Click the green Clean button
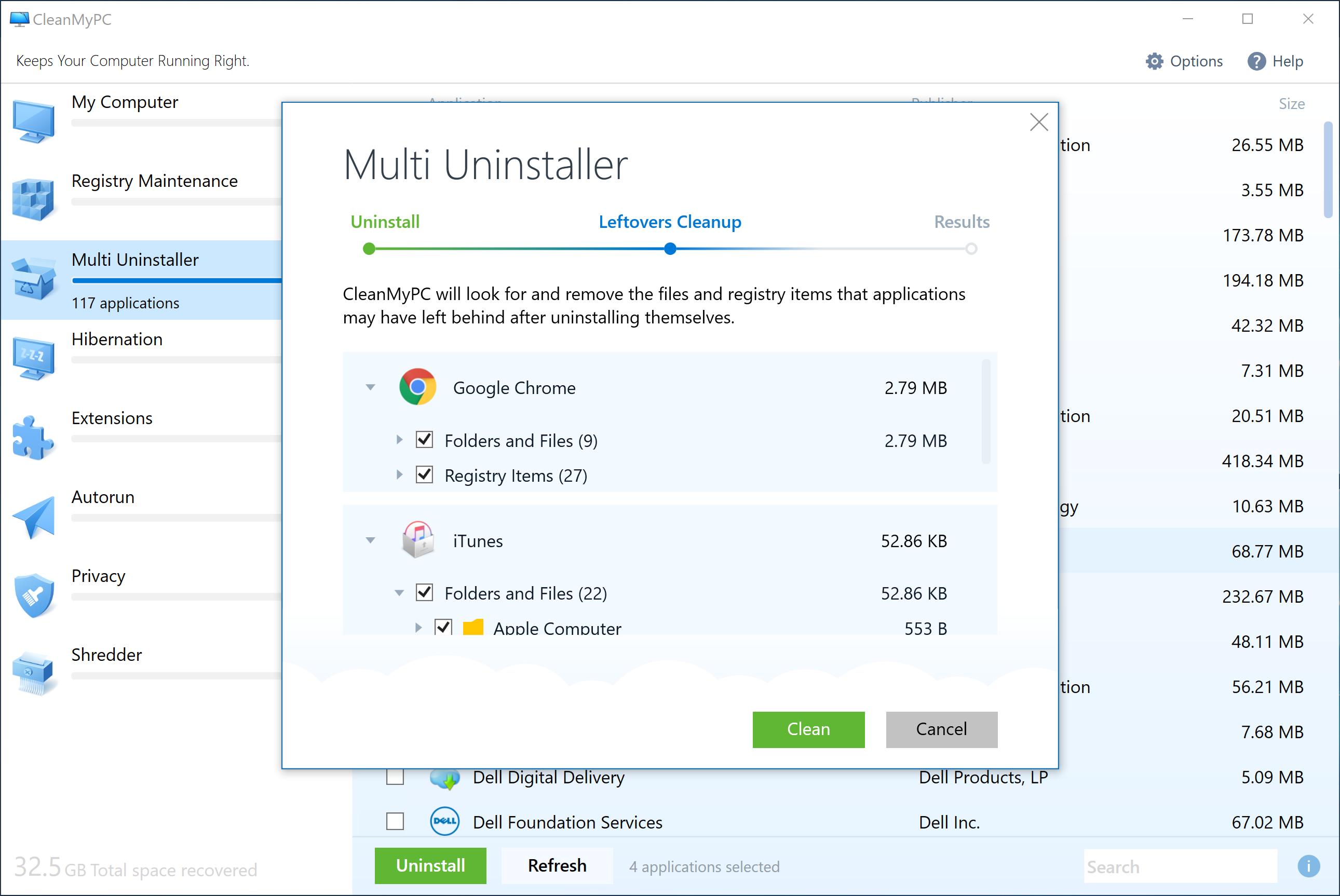The image size is (1340, 896). 808,729
